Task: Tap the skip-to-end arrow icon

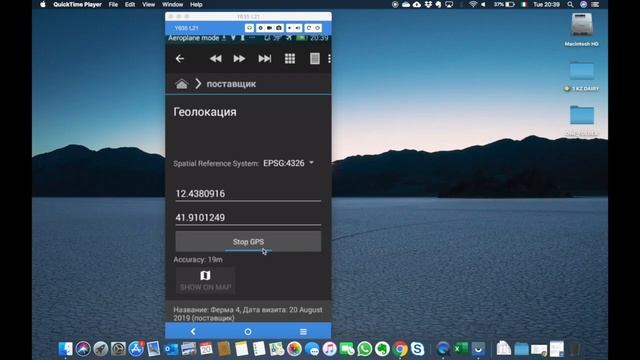Action: click(264, 59)
